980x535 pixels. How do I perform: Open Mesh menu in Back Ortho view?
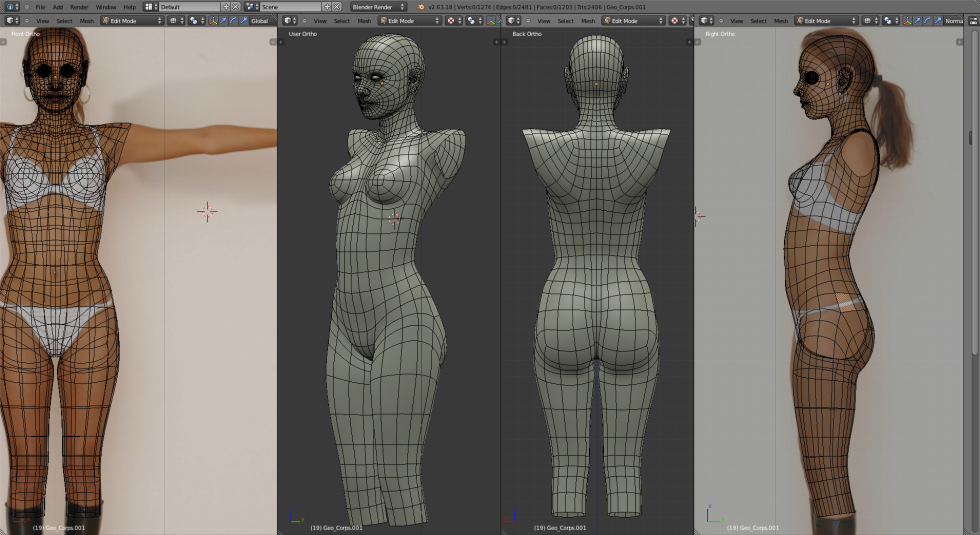point(588,20)
